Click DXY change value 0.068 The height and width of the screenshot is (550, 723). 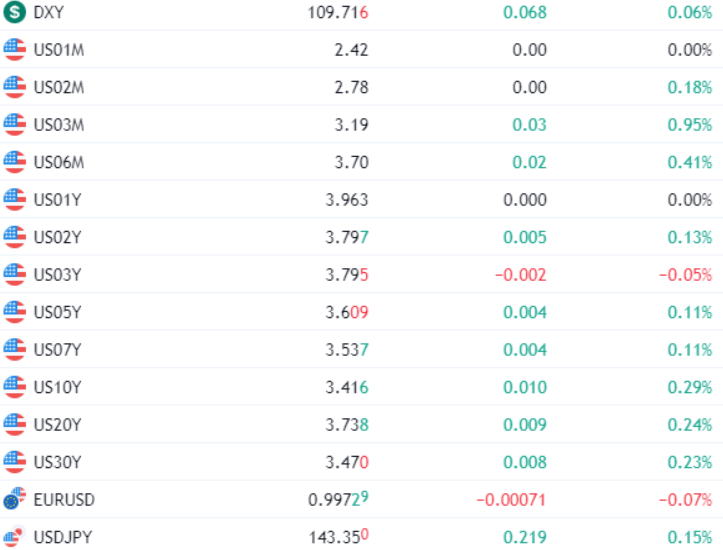[525, 12]
